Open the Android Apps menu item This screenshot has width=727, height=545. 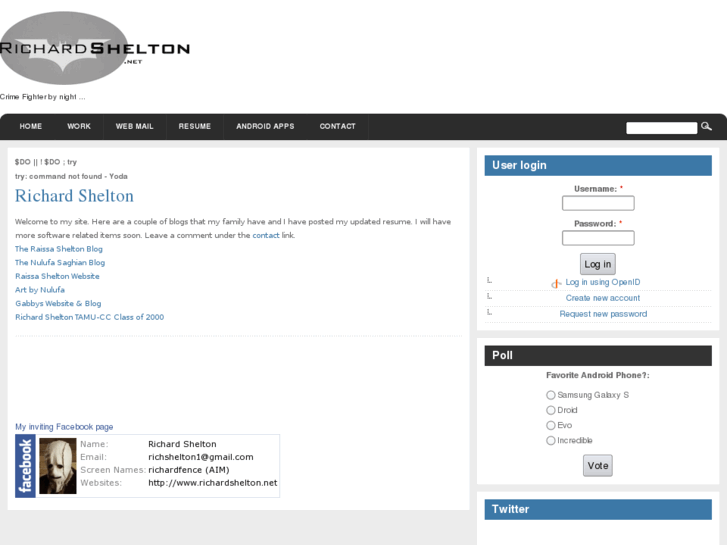click(x=265, y=126)
